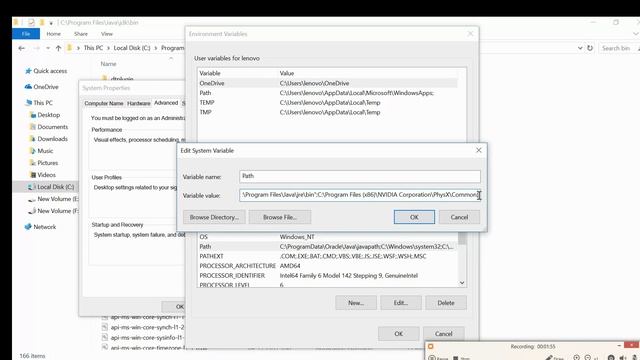Click OK in Environment Variables window
Image resolution: width=640 pixels, height=360 pixels.
pos(398,333)
